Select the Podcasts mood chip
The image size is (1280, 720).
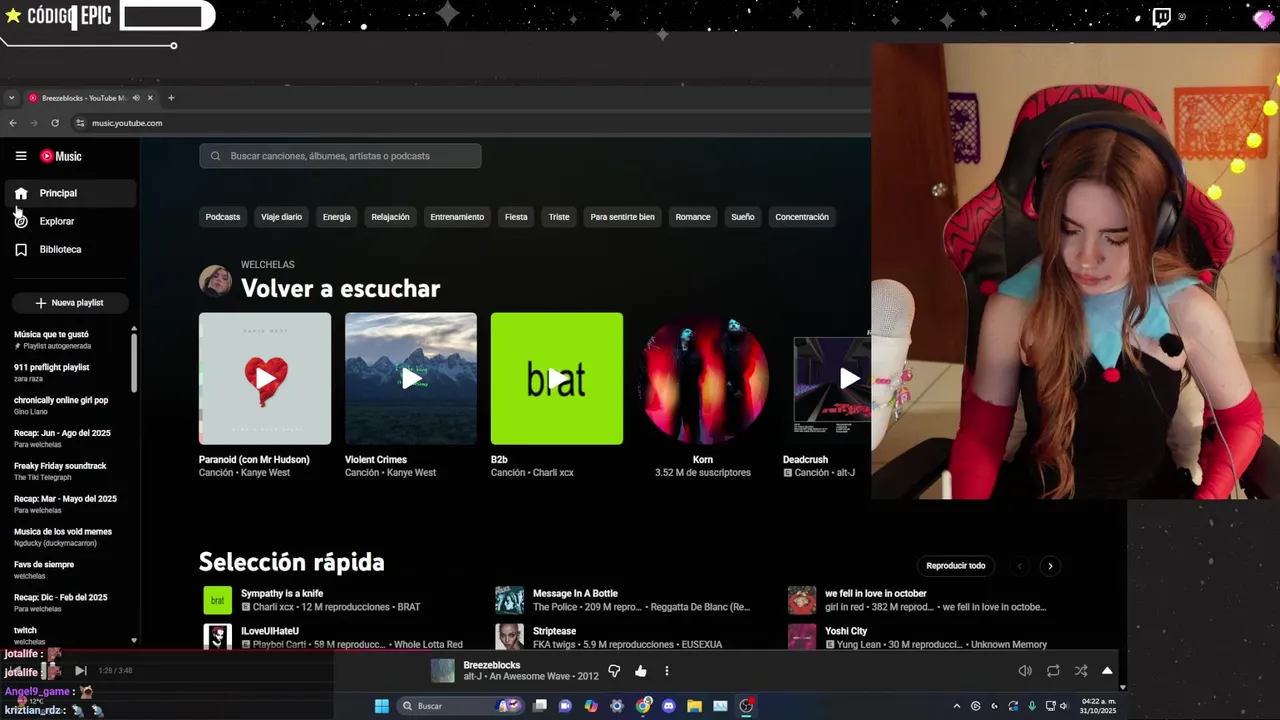pyautogui.click(x=223, y=217)
